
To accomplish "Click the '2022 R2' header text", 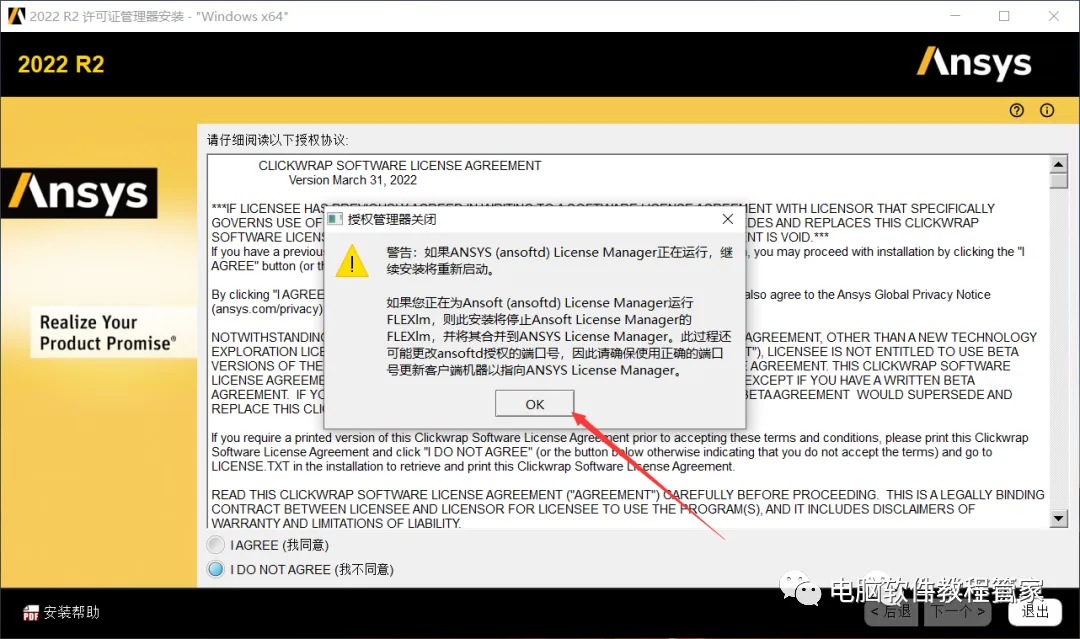I will [x=61, y=64].
